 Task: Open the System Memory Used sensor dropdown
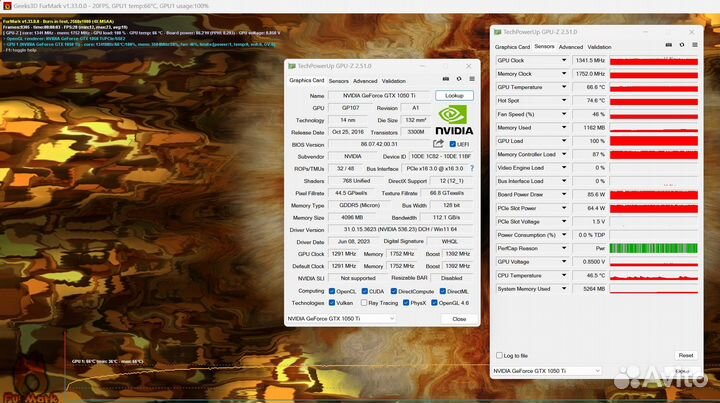click(x=564, y=288)
